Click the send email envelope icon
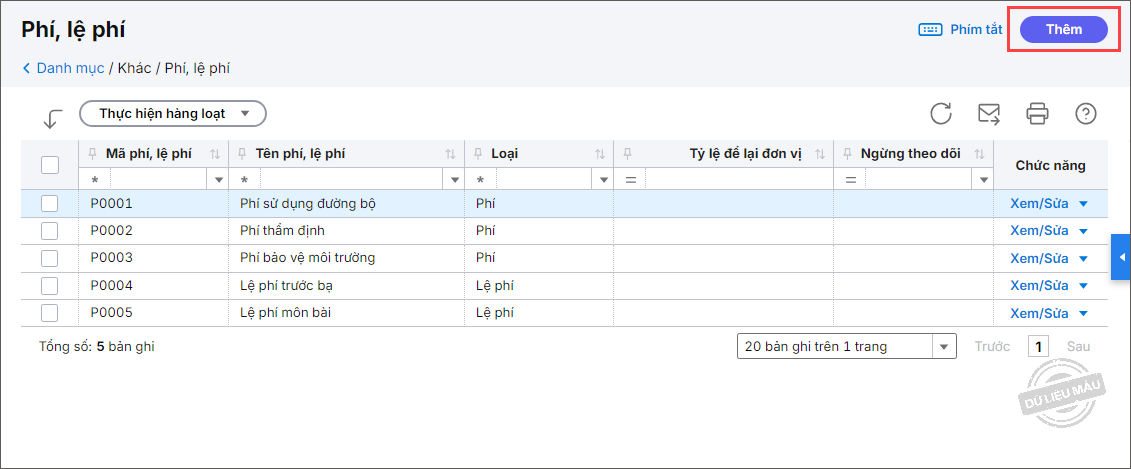The image size is (1131, 469). pyautogui.click(x=989, y=113)
